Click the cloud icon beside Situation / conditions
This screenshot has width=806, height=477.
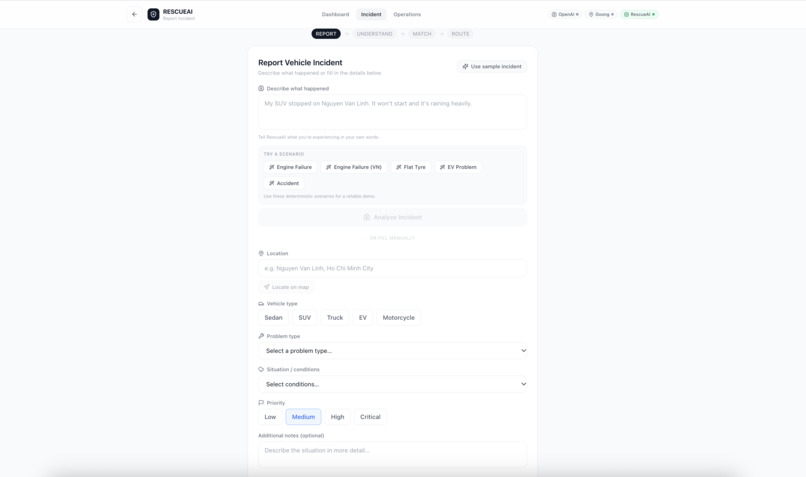tap(261, 370)
